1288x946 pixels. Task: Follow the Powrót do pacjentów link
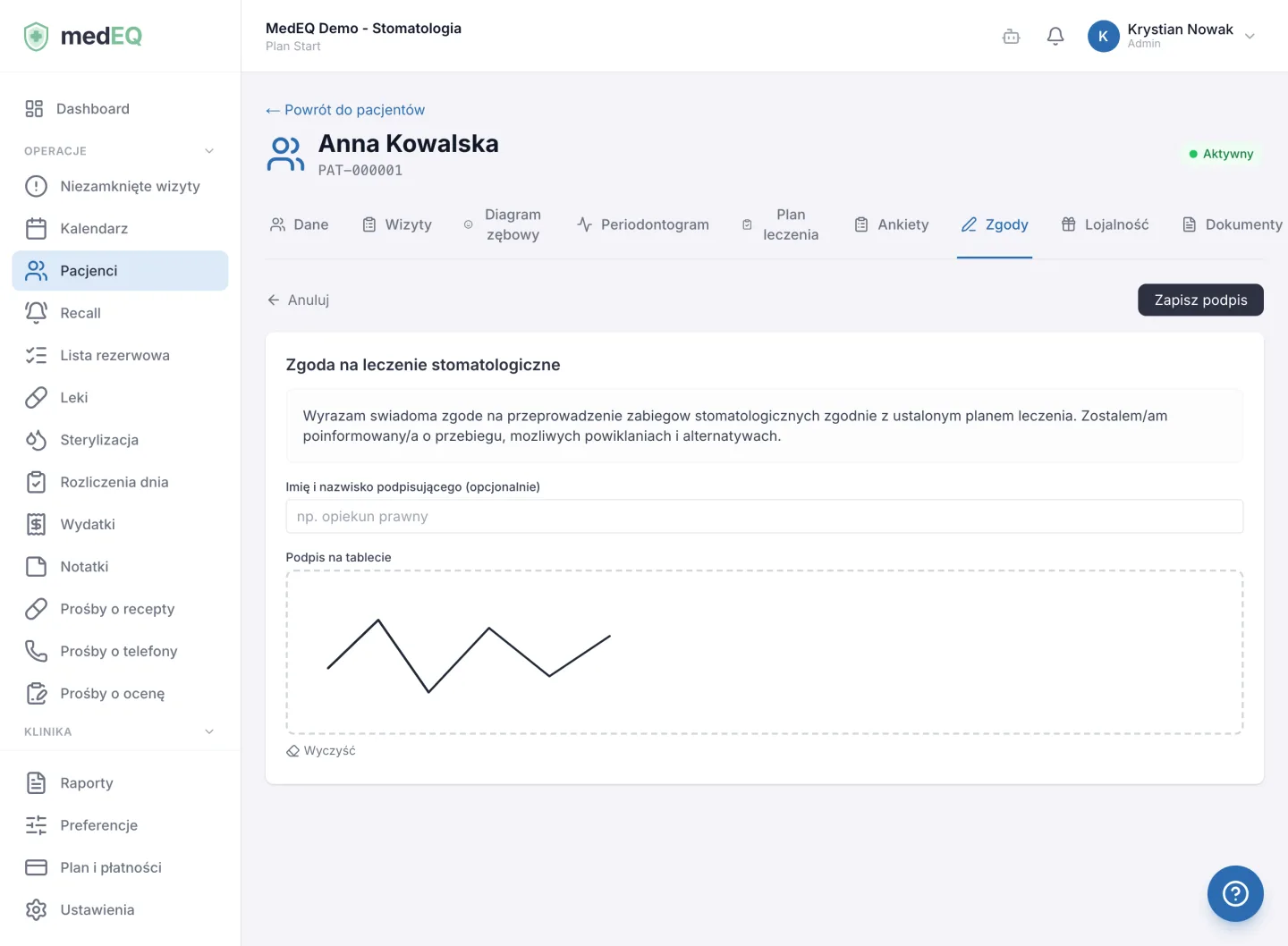coord(345,110)
